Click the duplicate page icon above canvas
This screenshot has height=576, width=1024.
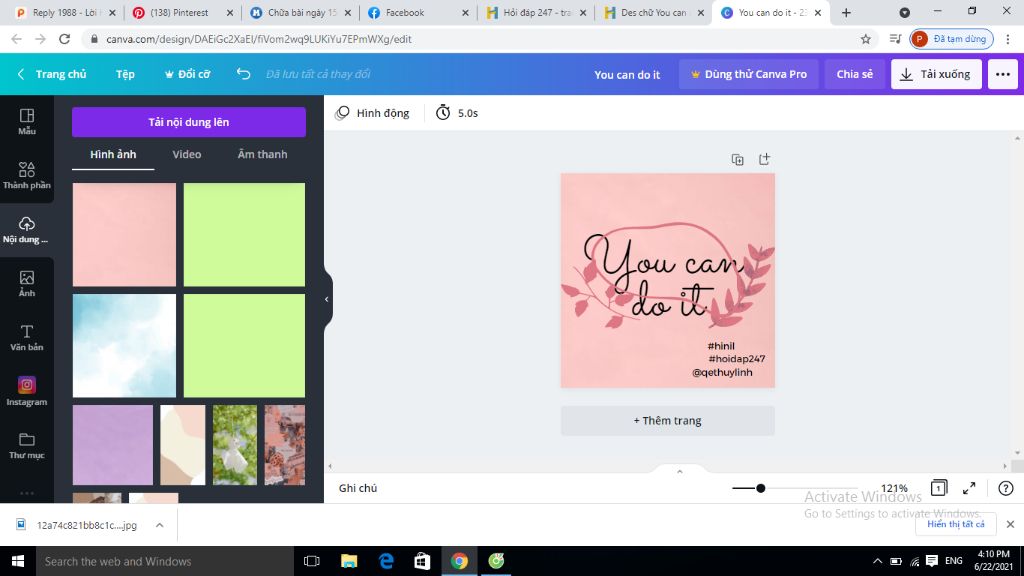click(737, 159)
